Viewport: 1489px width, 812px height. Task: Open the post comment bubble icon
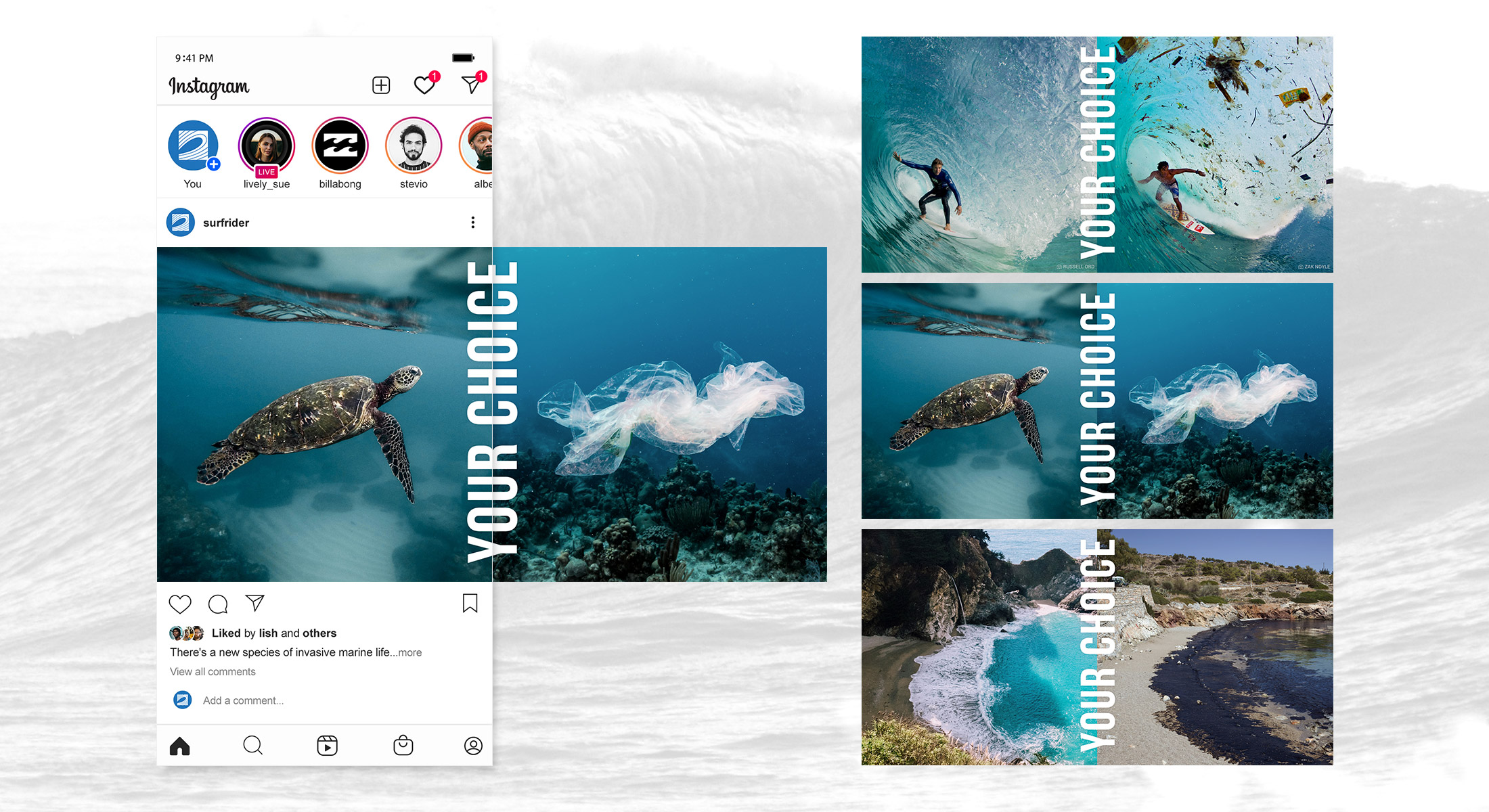click(x=218, y=604)
